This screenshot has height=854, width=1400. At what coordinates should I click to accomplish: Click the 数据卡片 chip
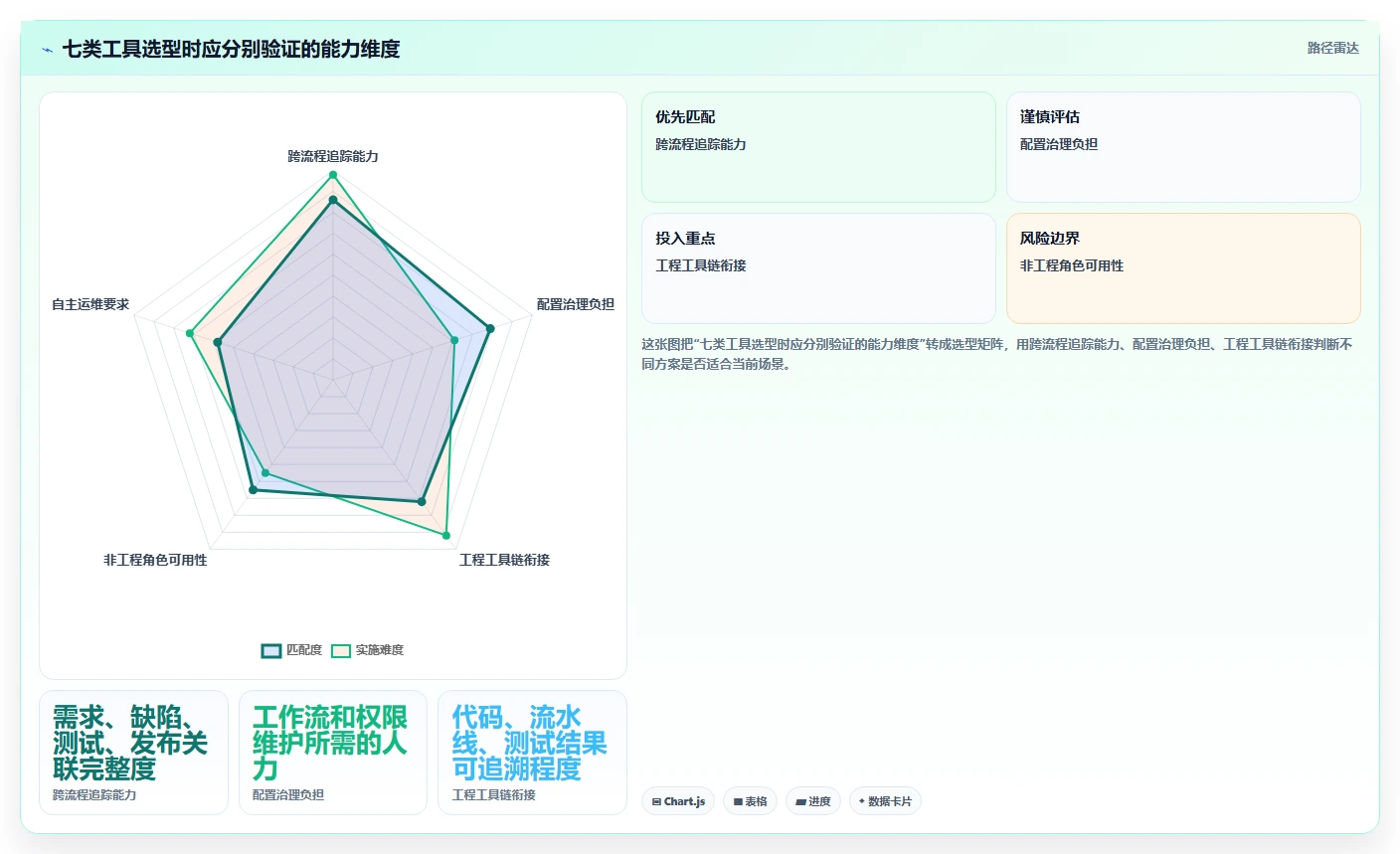pos(885,801)
